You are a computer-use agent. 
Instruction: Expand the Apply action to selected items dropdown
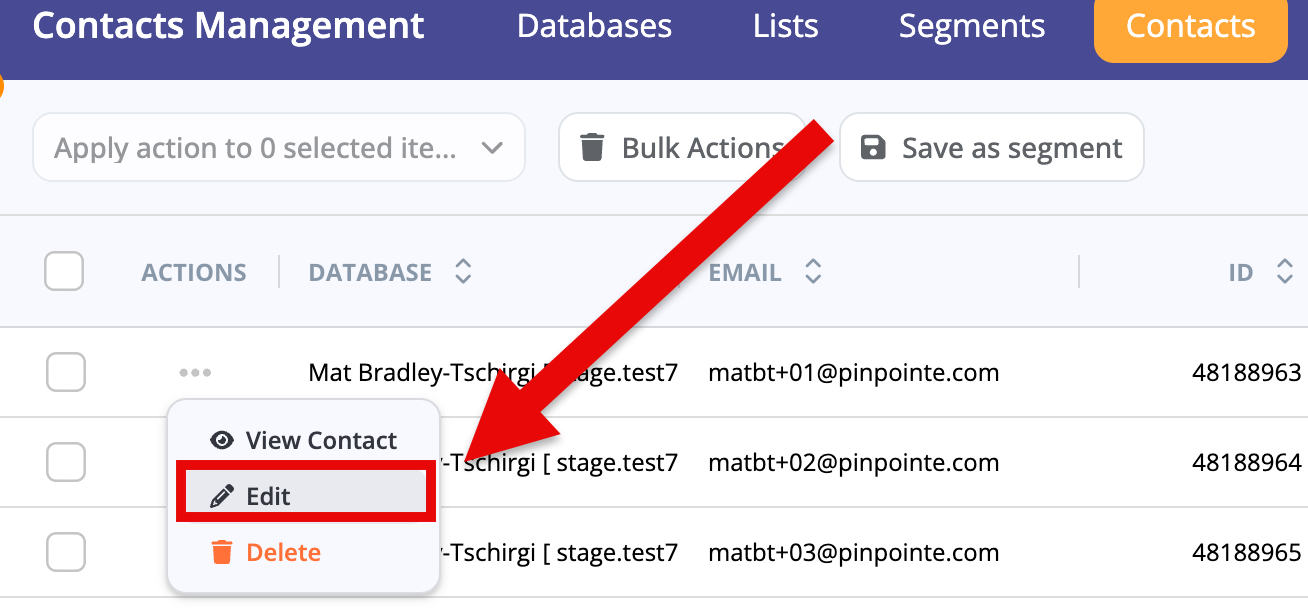click(279, 148)
